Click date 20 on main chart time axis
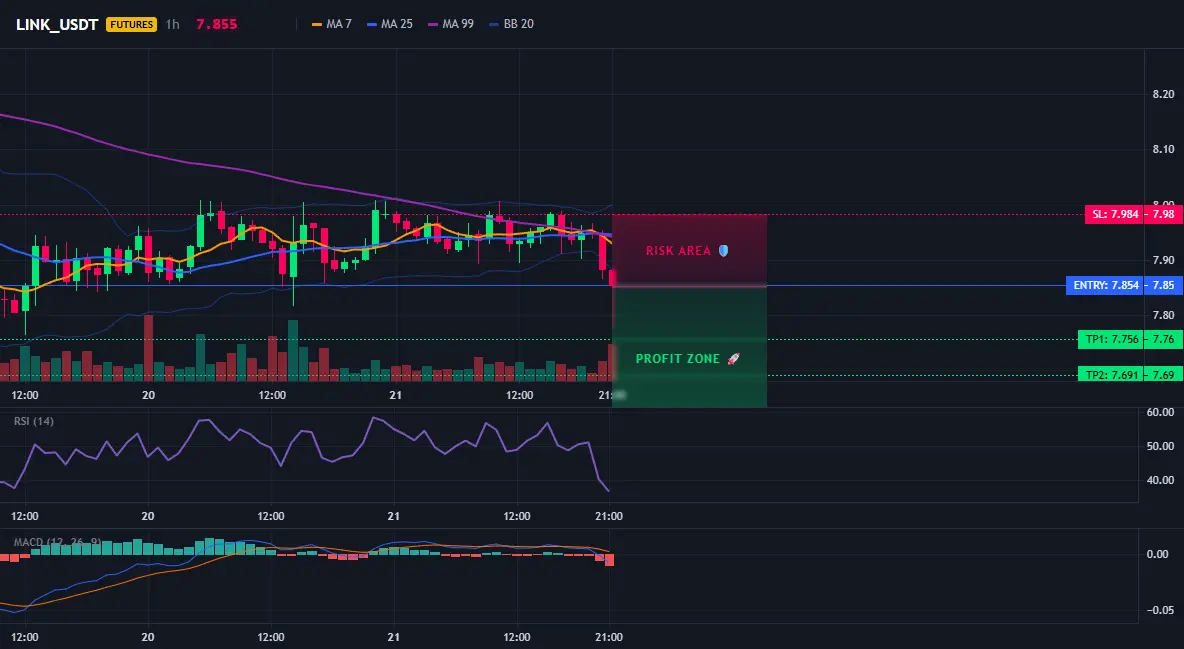Viewport: 1184px width, 649px height. (148, 395)
